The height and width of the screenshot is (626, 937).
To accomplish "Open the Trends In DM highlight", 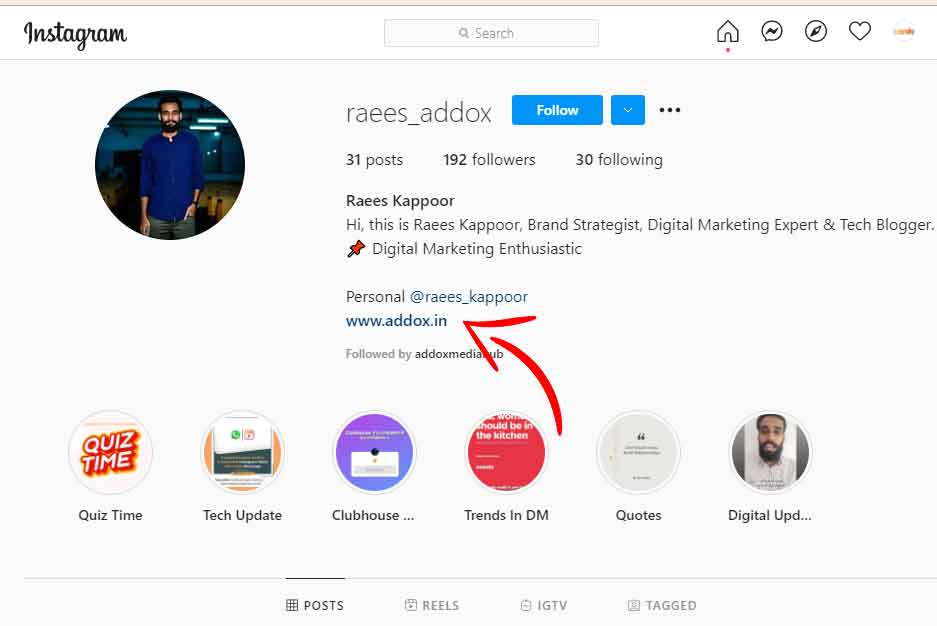I will coord(506,452).
